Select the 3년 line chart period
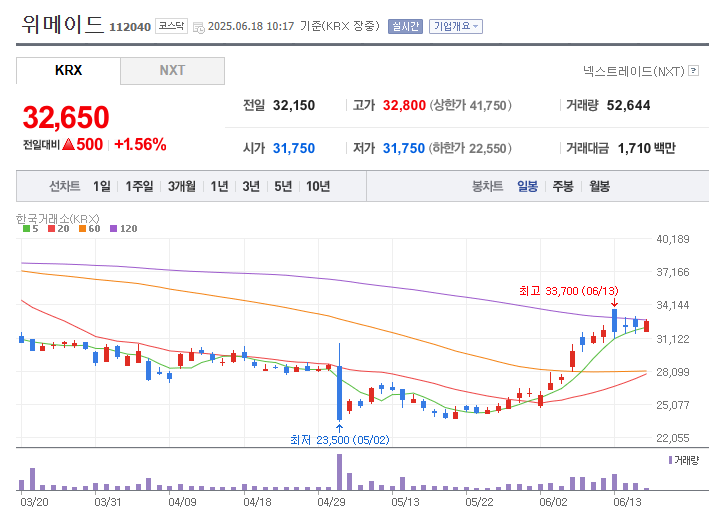709x519 pixels. (251, 186)
